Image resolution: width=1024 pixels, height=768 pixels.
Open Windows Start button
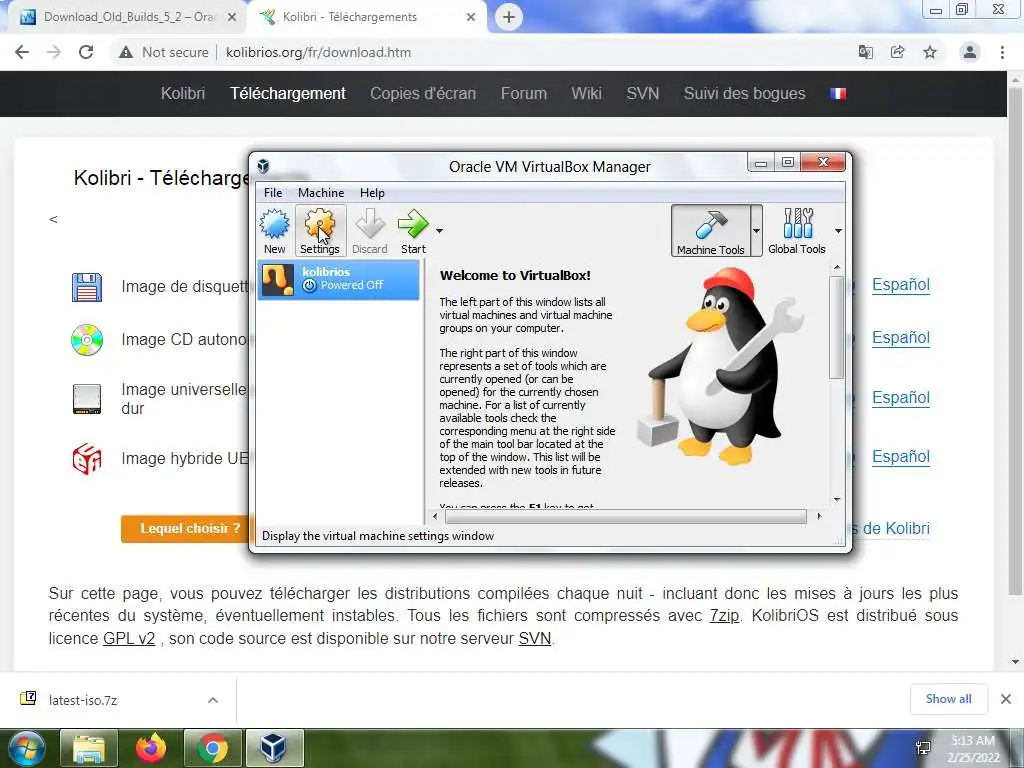pyautogui.click(x=26, y=748)
